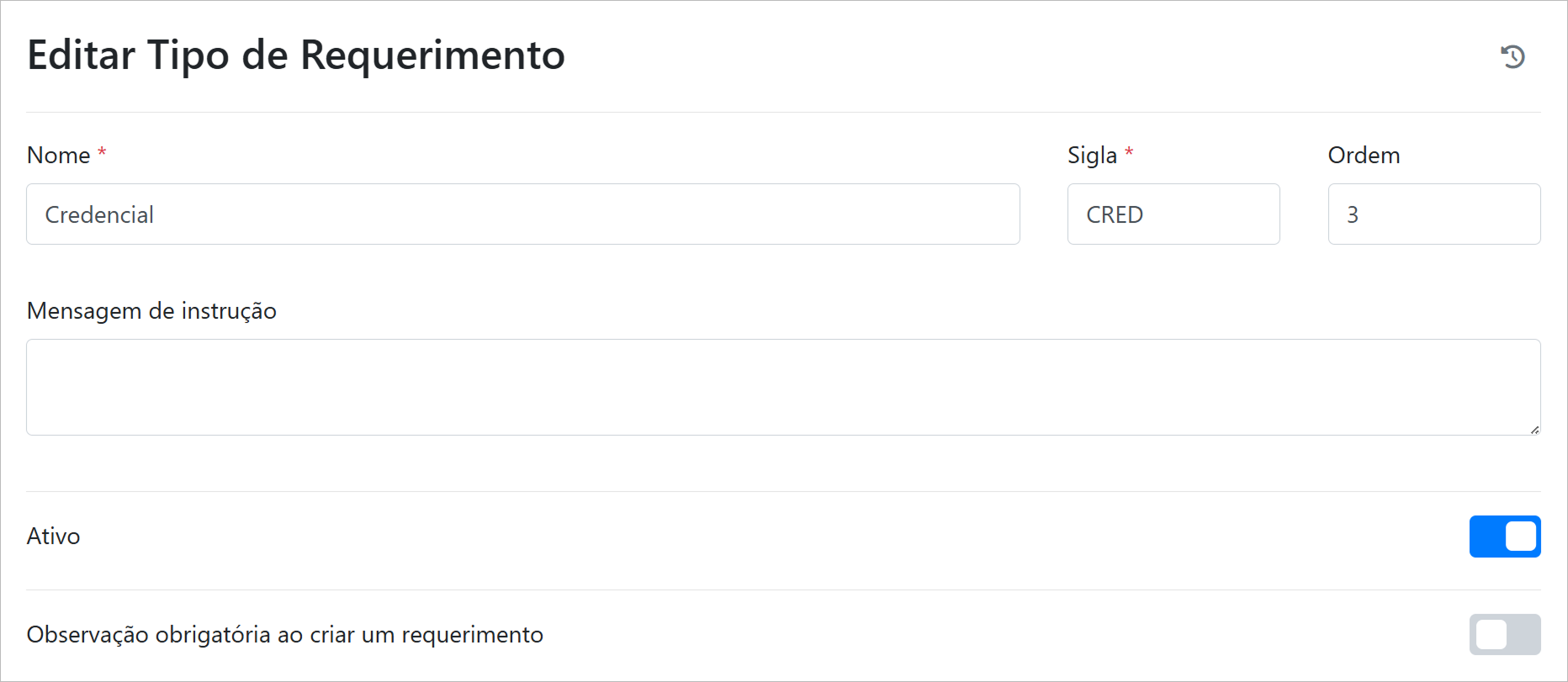Click the Sigla field label

[1092, 156]
